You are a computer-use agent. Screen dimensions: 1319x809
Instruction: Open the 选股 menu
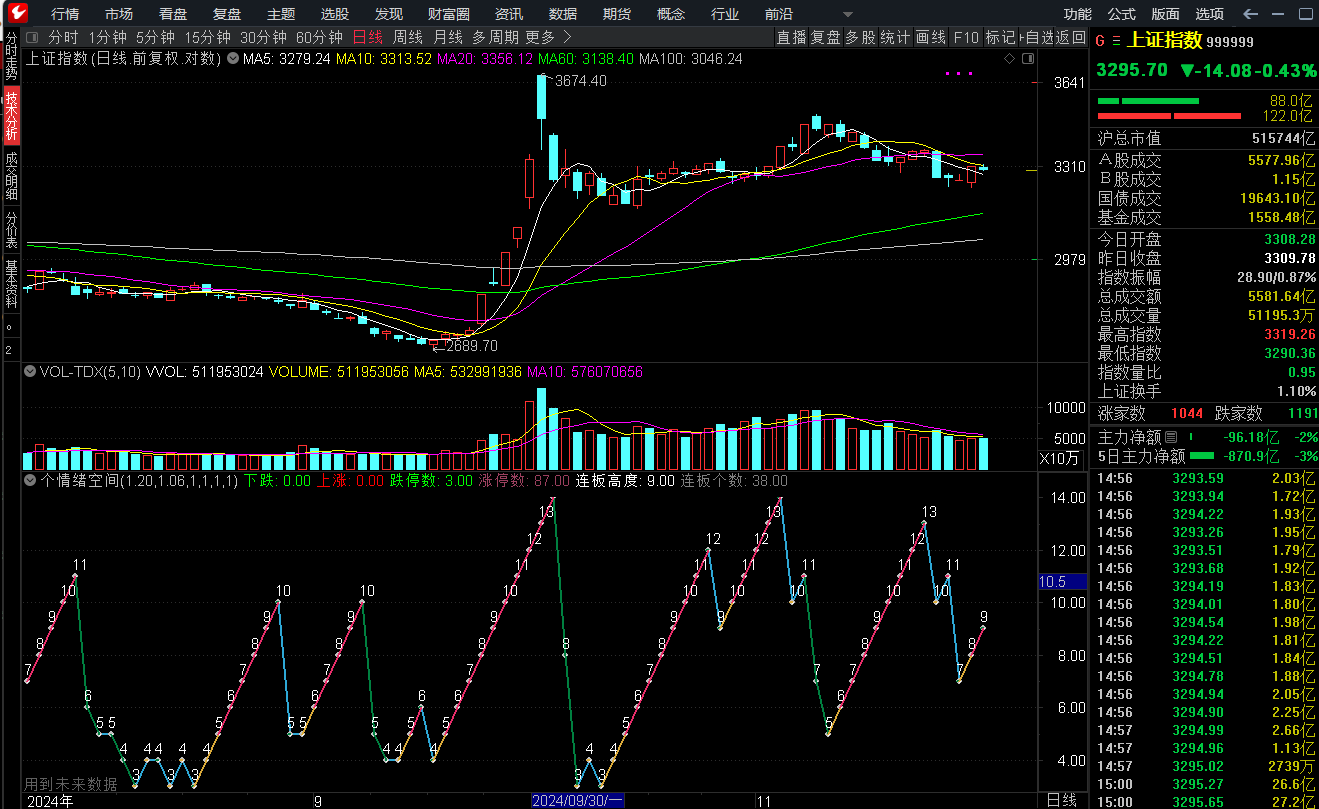(x=335, y=14)
